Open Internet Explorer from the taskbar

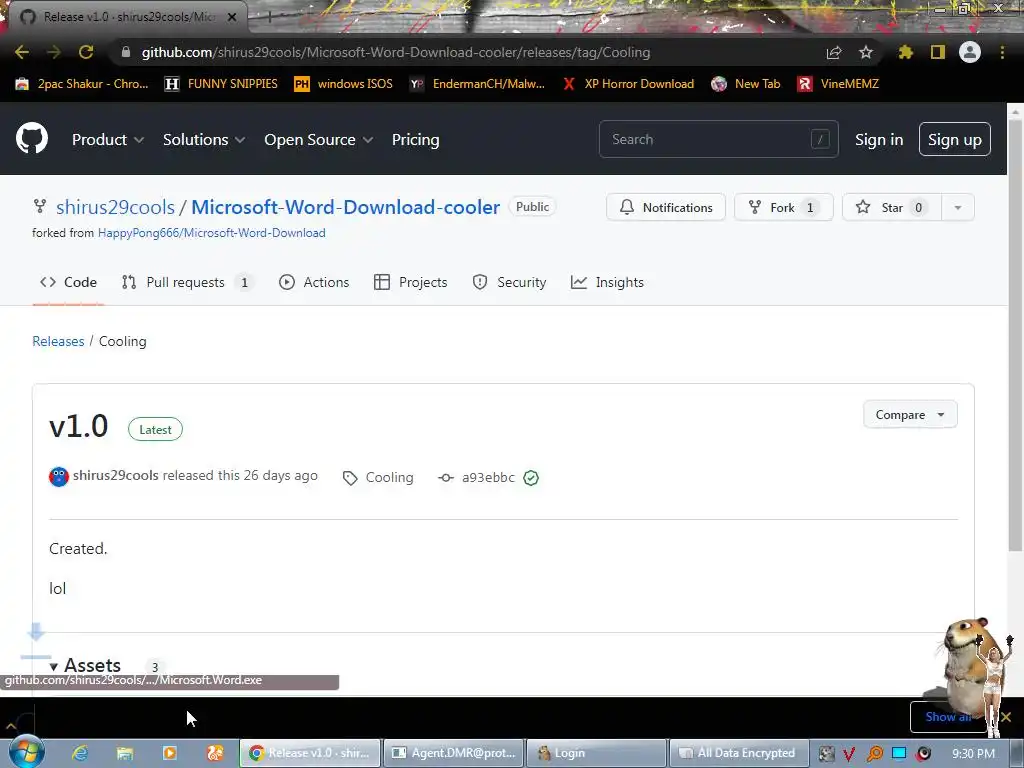click(x=80, y=753)
